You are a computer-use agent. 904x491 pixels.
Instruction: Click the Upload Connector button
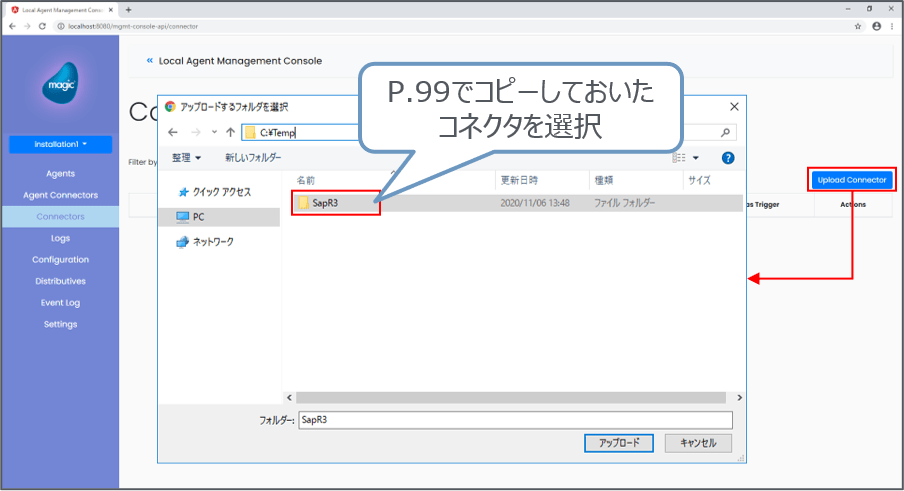pyautogui.click(x=851, y=180)
